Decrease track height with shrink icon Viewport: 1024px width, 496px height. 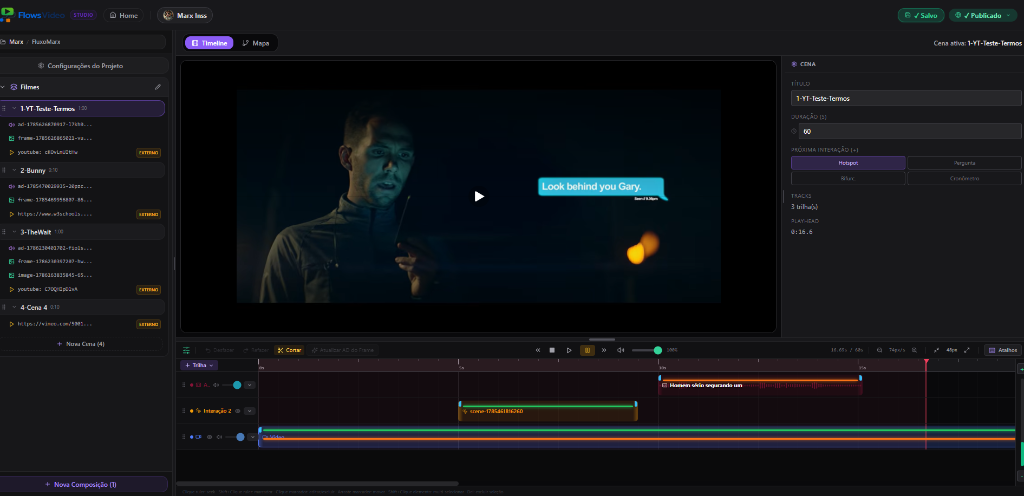[x=936, y=350]
